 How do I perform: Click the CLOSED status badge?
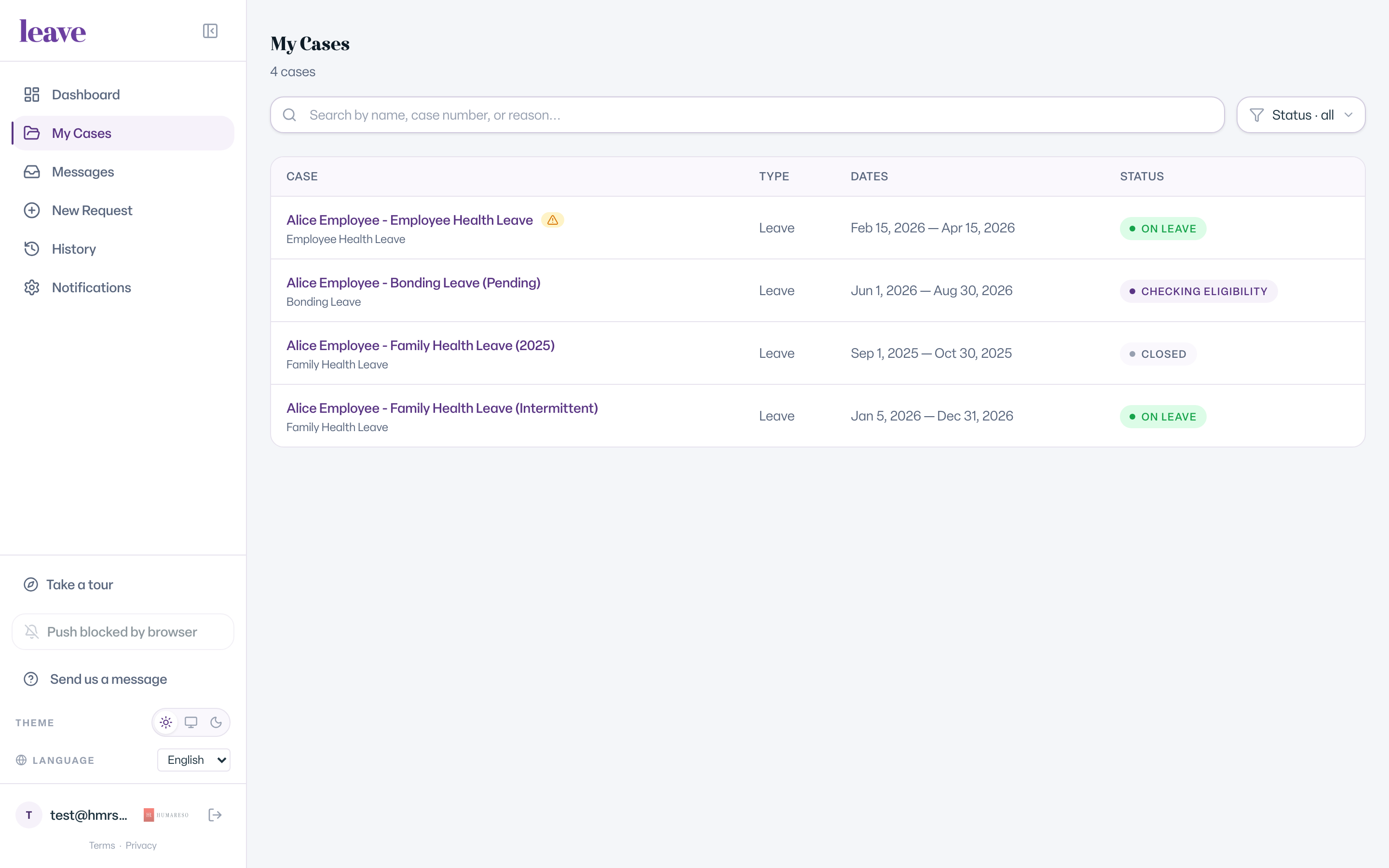(x=1158, y=353)
